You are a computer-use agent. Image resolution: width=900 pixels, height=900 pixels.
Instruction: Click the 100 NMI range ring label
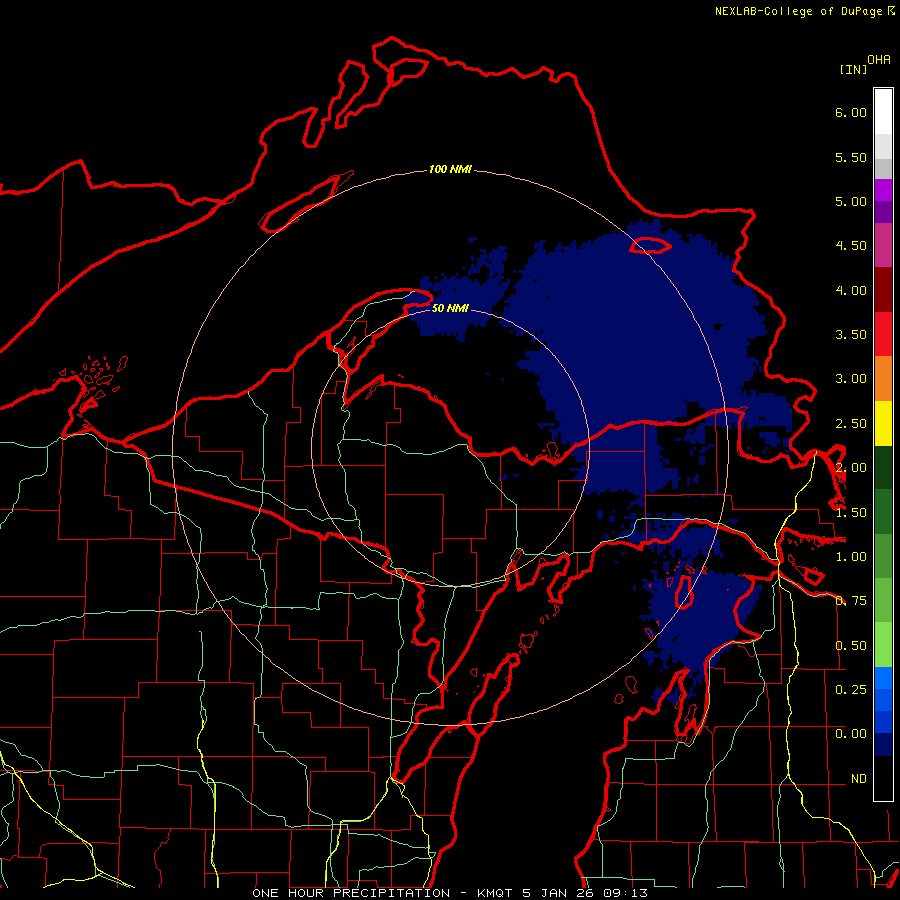click(x=450, y=169)
